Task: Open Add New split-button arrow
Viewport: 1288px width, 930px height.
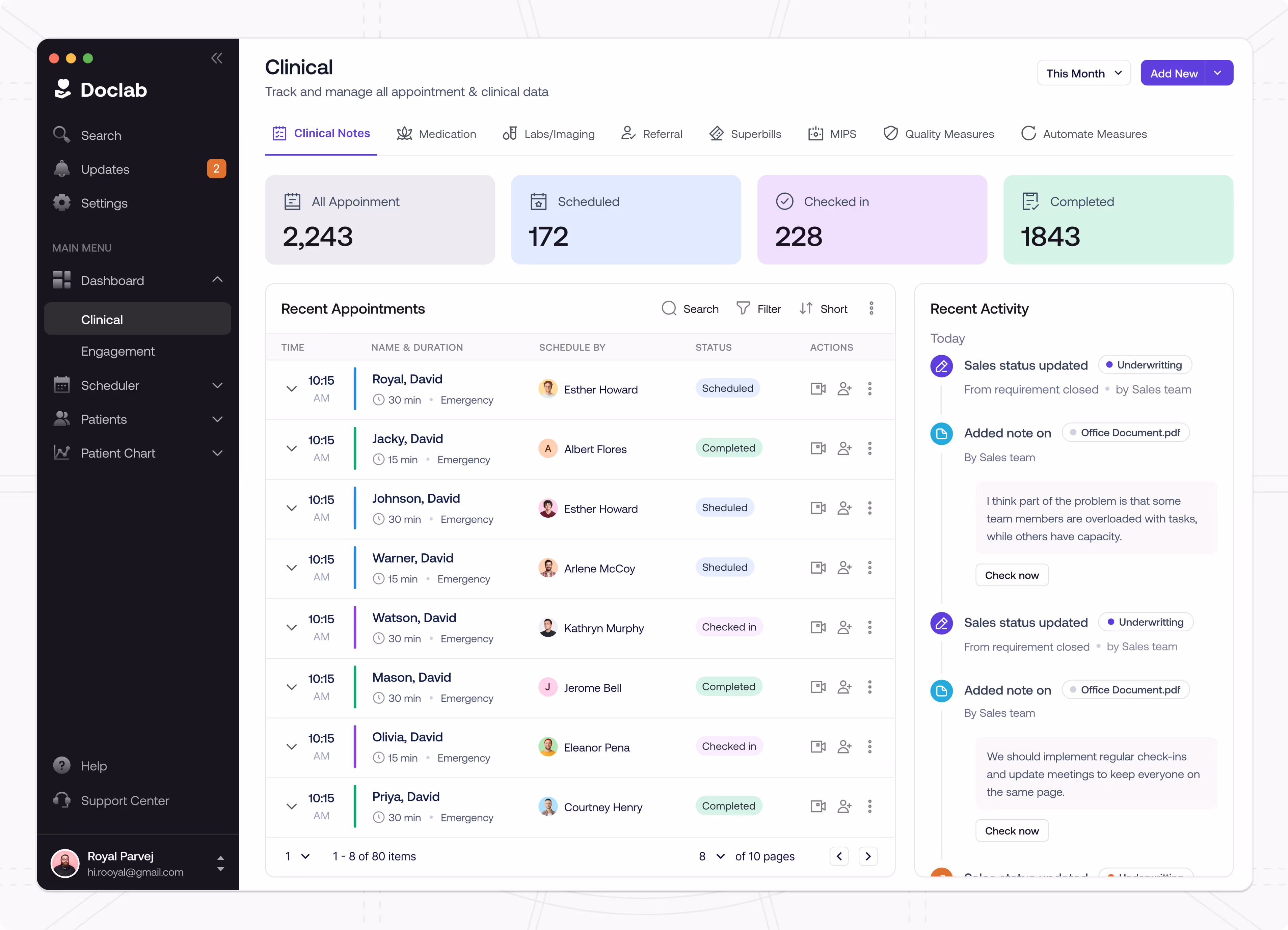Action: (x=1217, y=73)
